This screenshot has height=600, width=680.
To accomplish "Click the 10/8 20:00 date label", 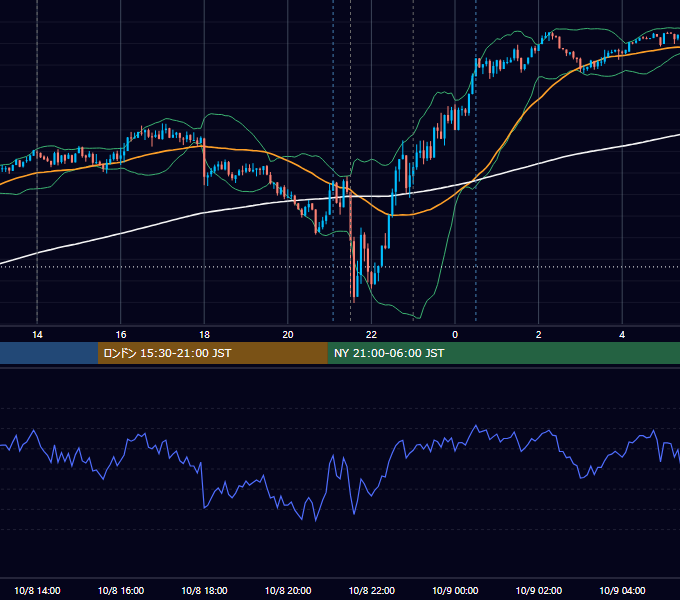I will click(x=288, y=590).
